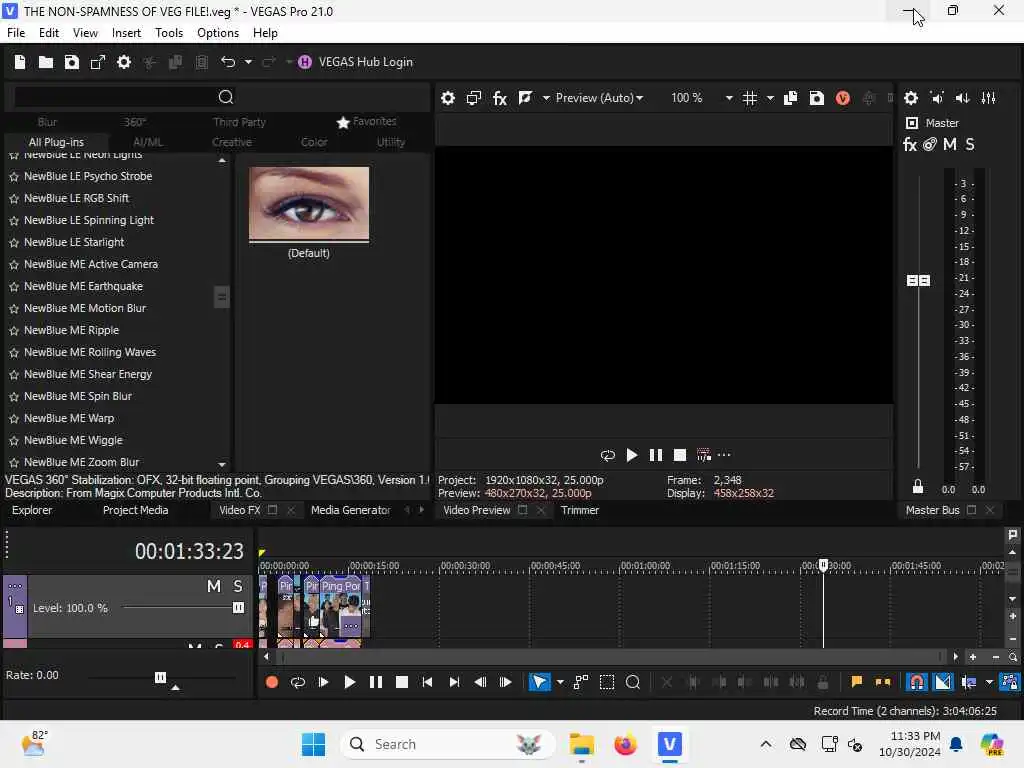Image resolution: width=1024 pixels, height=768 pixels.
Task: Switch to the Explorer tab
Action: [x=32, y=510]
